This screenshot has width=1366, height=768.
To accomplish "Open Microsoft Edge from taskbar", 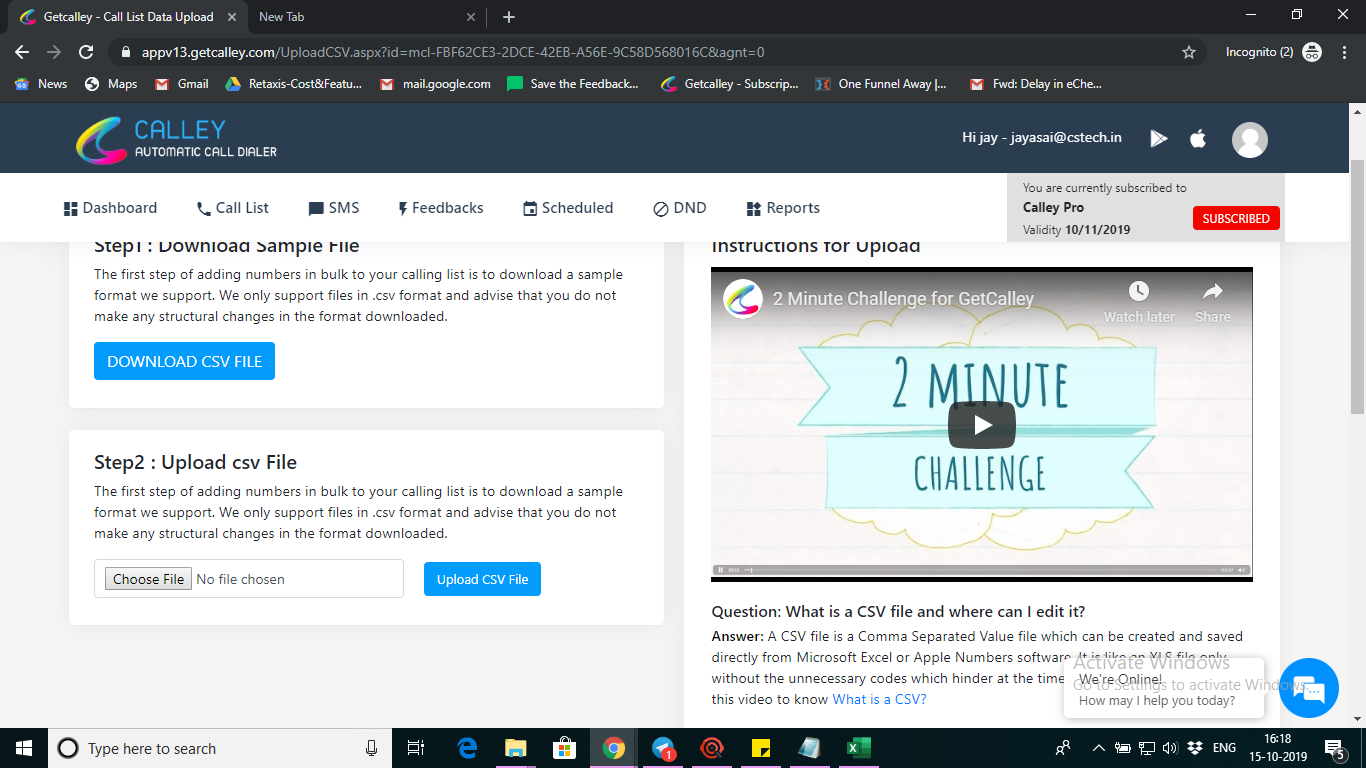I will 467,748.
